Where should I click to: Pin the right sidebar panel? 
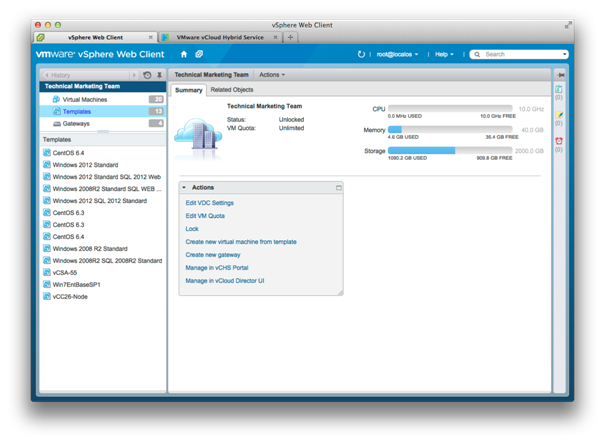(560, 75)
